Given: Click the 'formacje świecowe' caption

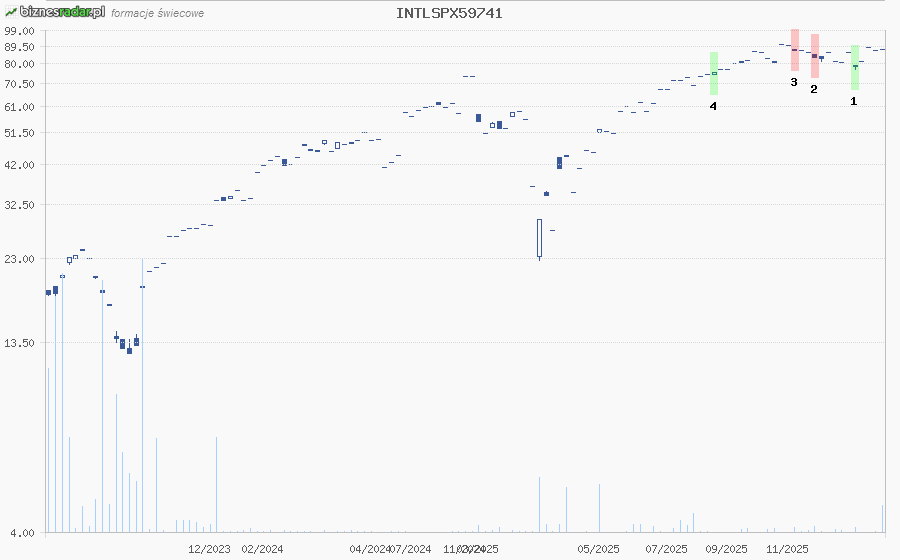Looking at the screenshot, I should (158, 14).
